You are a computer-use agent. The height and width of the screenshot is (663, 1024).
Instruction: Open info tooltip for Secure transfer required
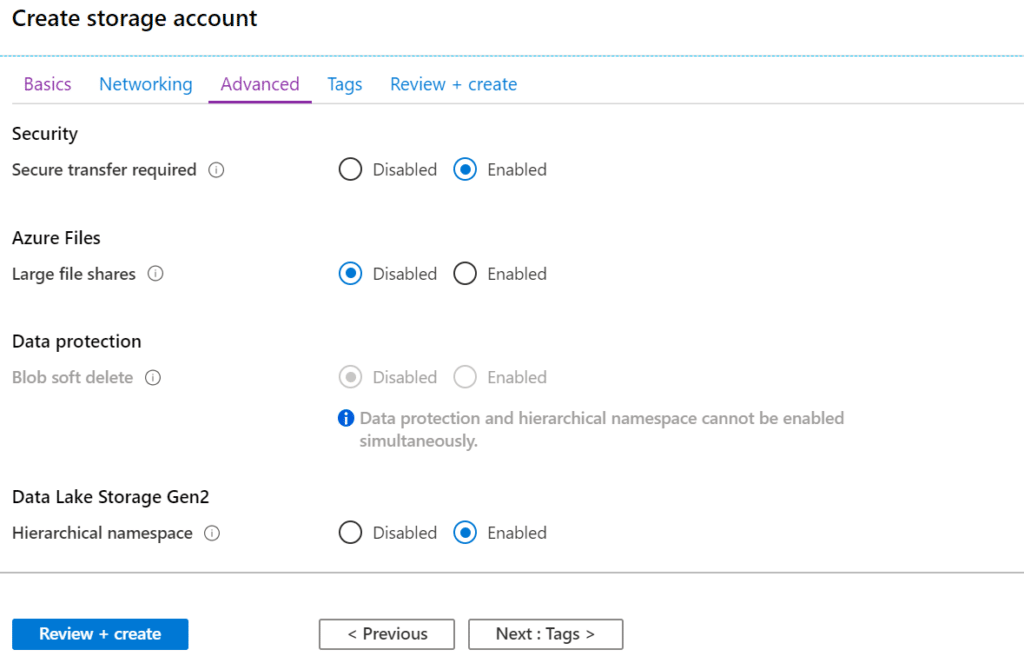(216, 170)
